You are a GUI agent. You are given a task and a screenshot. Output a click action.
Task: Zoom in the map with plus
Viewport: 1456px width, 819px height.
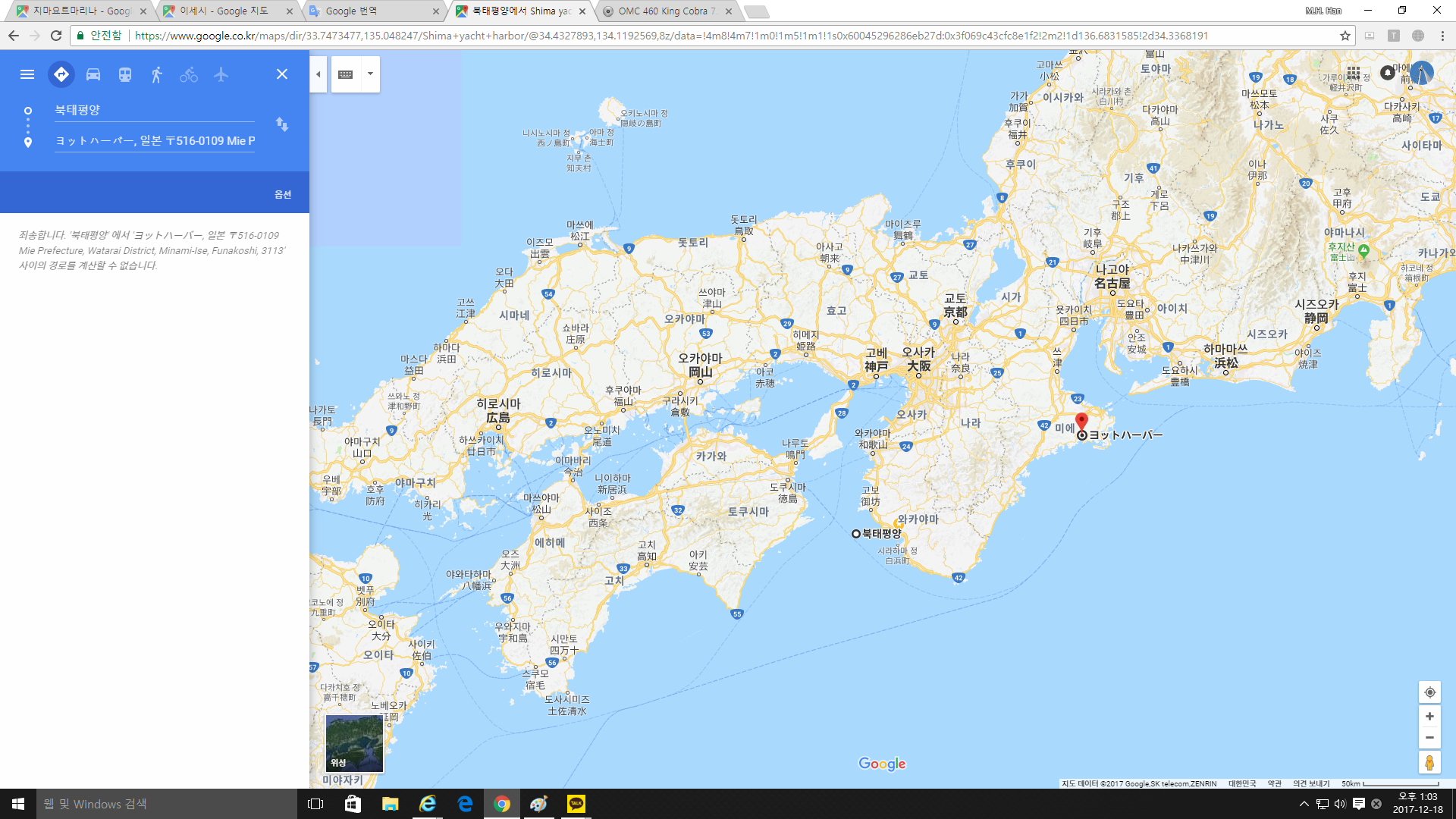(x=1429, y=717)
